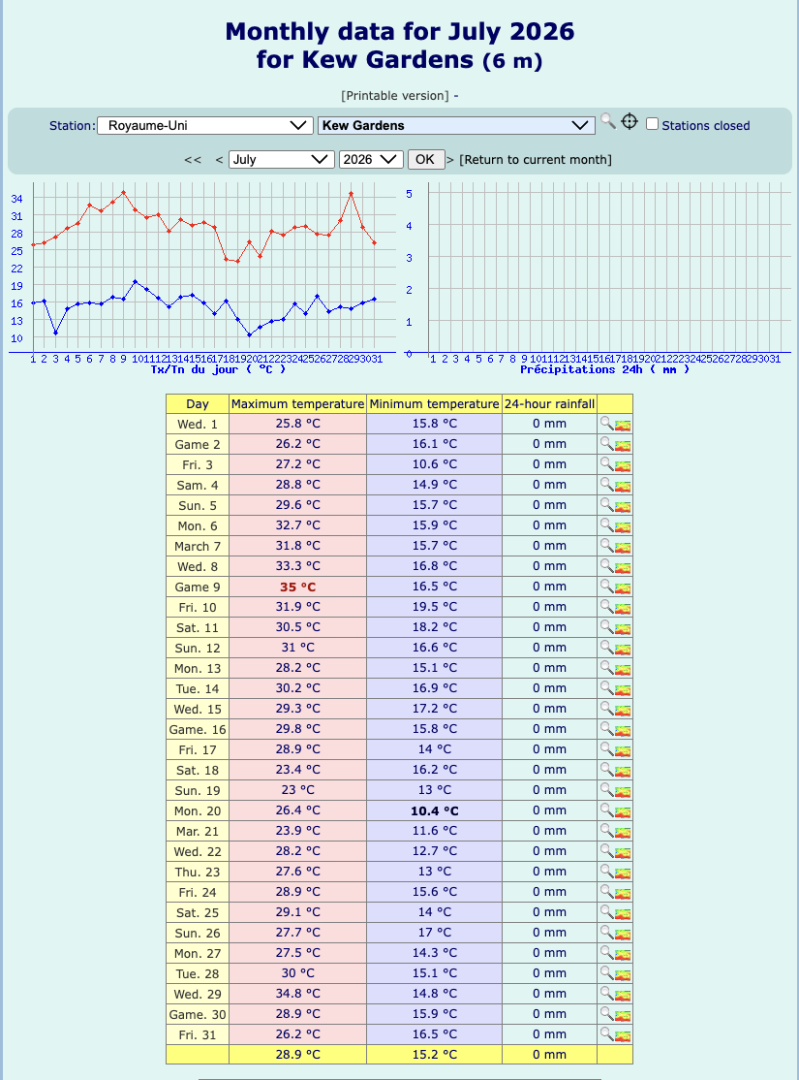
Task: Go to previous month with single arrow
Action: (219, 160)
